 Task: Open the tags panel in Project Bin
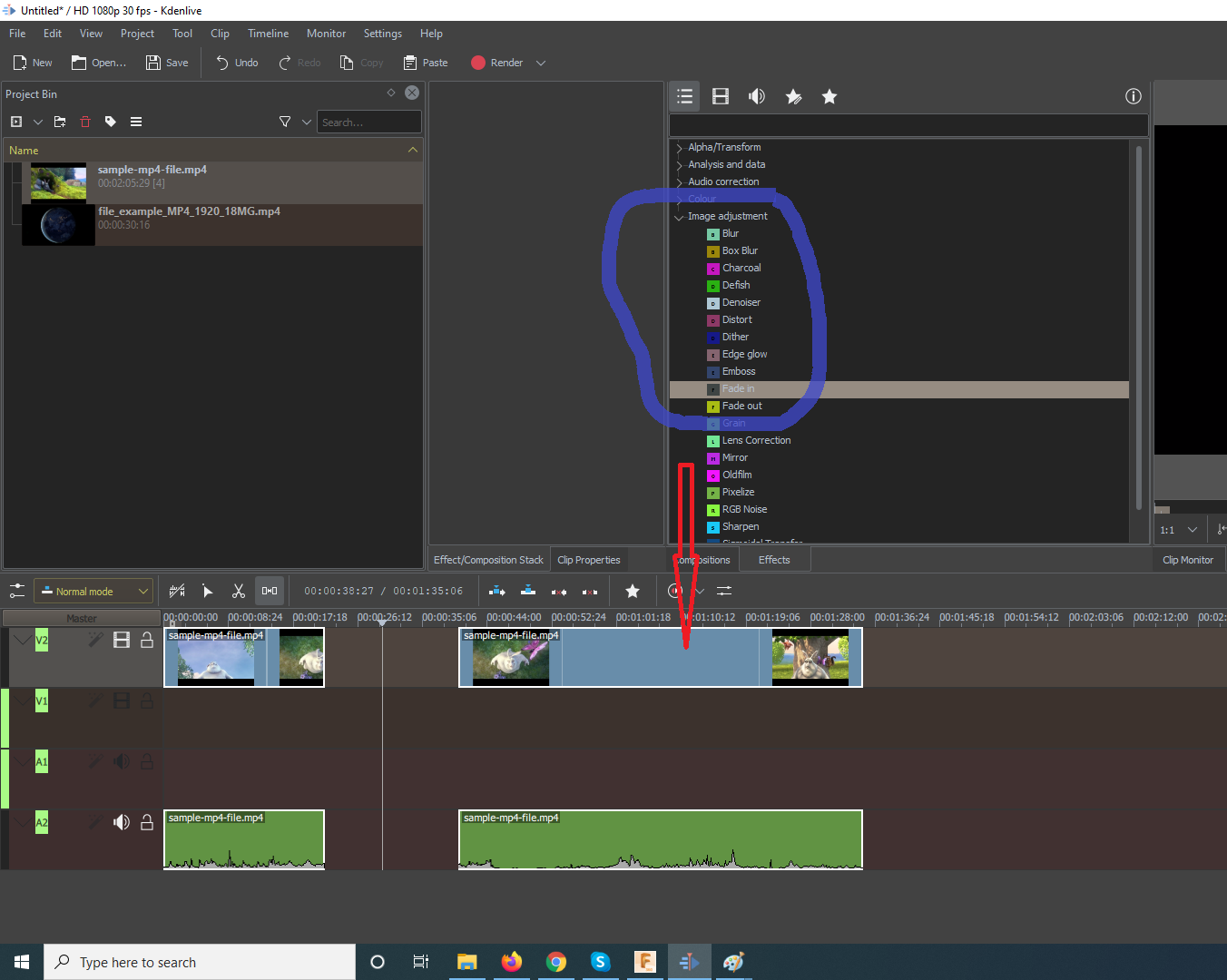pyautogui.click(x=111, y=122)
